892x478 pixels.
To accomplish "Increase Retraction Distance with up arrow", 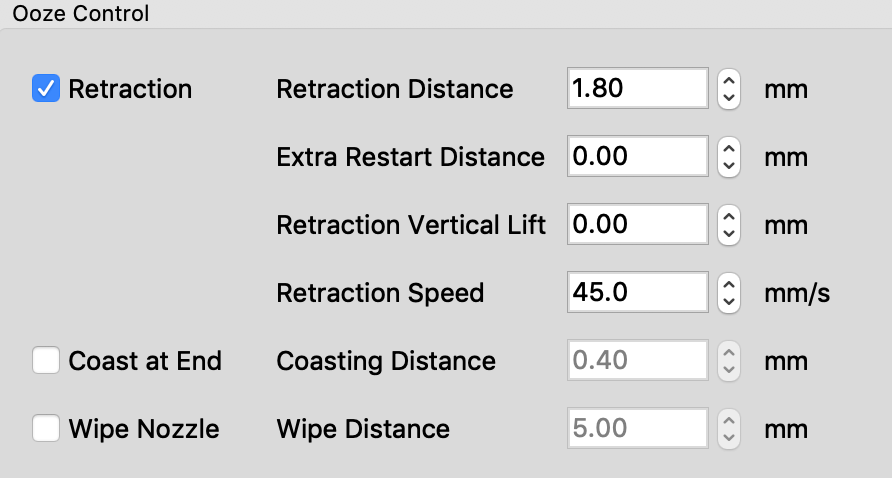I will click(x=729, y=80).
